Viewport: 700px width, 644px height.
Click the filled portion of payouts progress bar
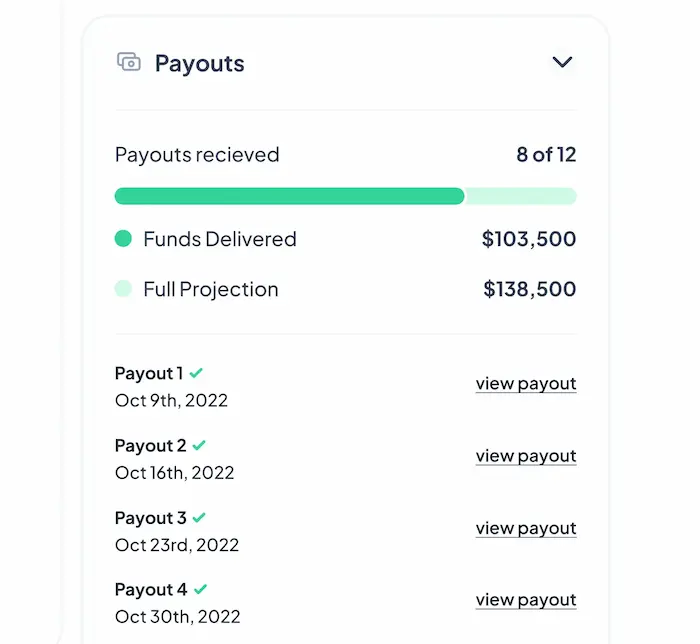tap(289, 196)
